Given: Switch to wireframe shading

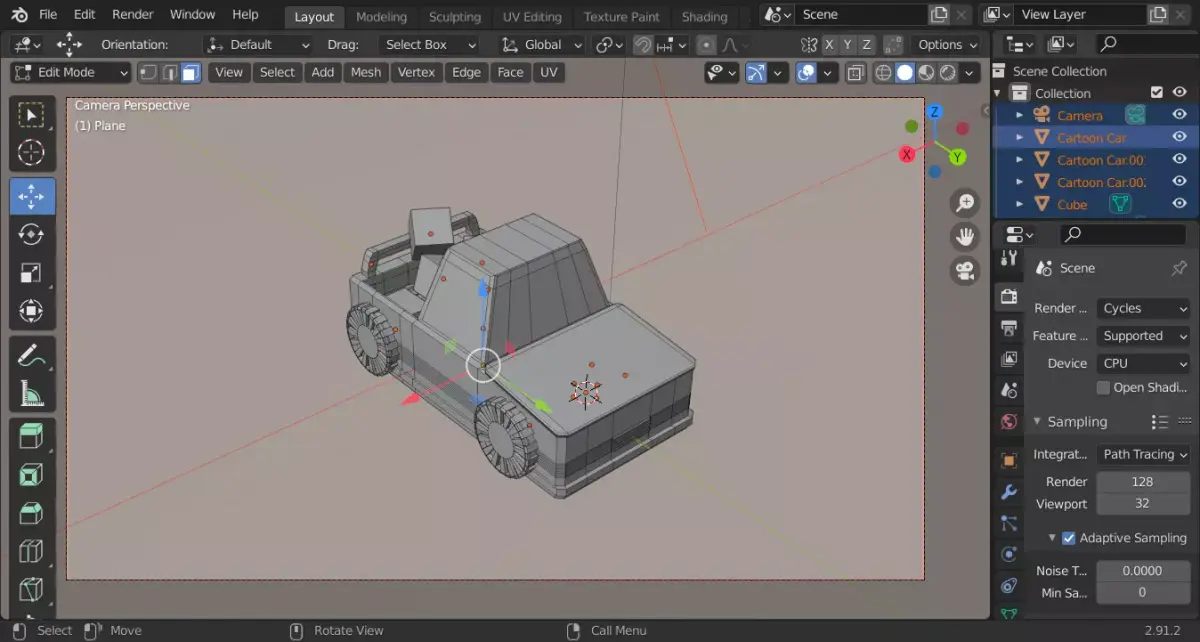Looking at the screenshot, I should pyautogui.click(x=883, y=72).
